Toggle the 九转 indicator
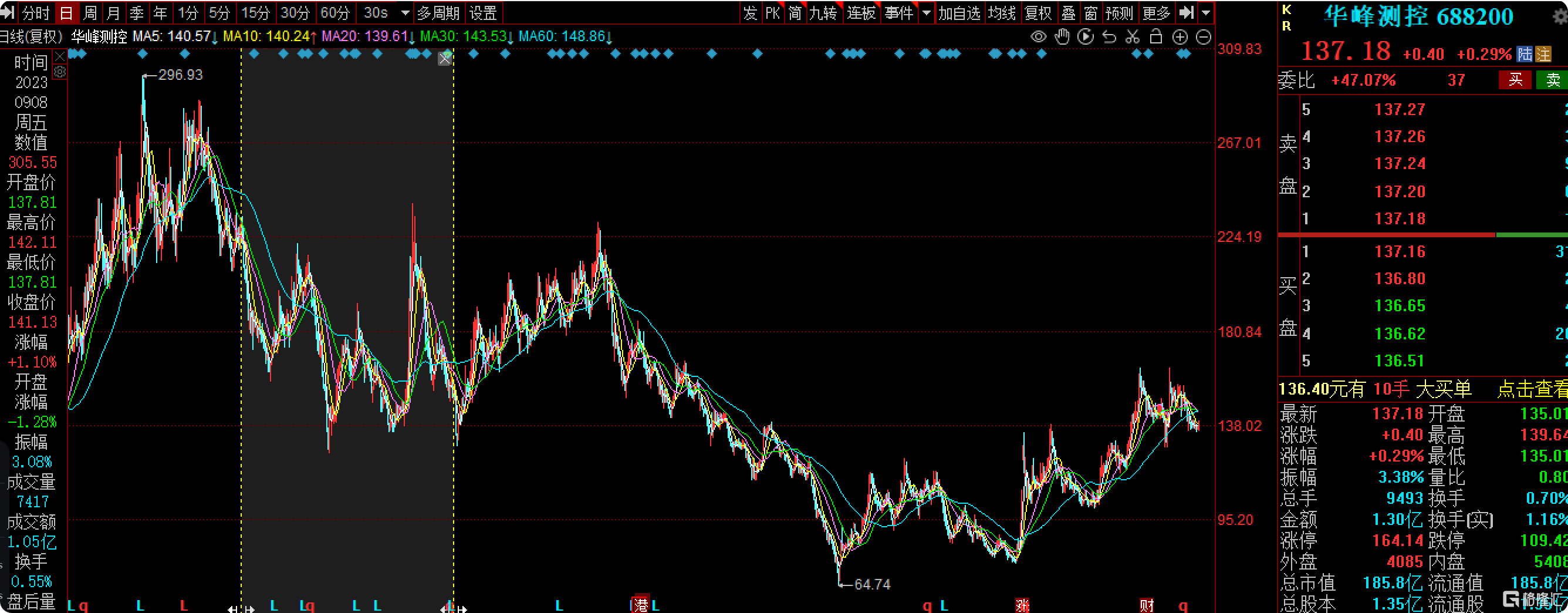1568x613 pixels. click(823, 13)
